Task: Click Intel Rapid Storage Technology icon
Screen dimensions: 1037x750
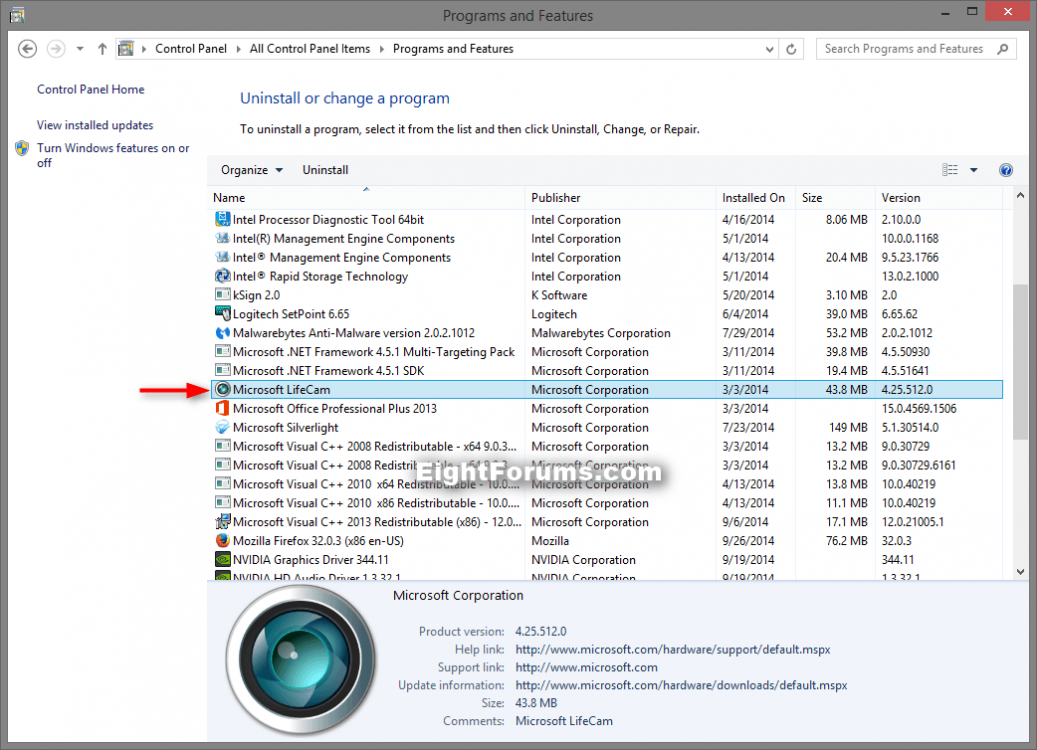Action: point(223,276)
